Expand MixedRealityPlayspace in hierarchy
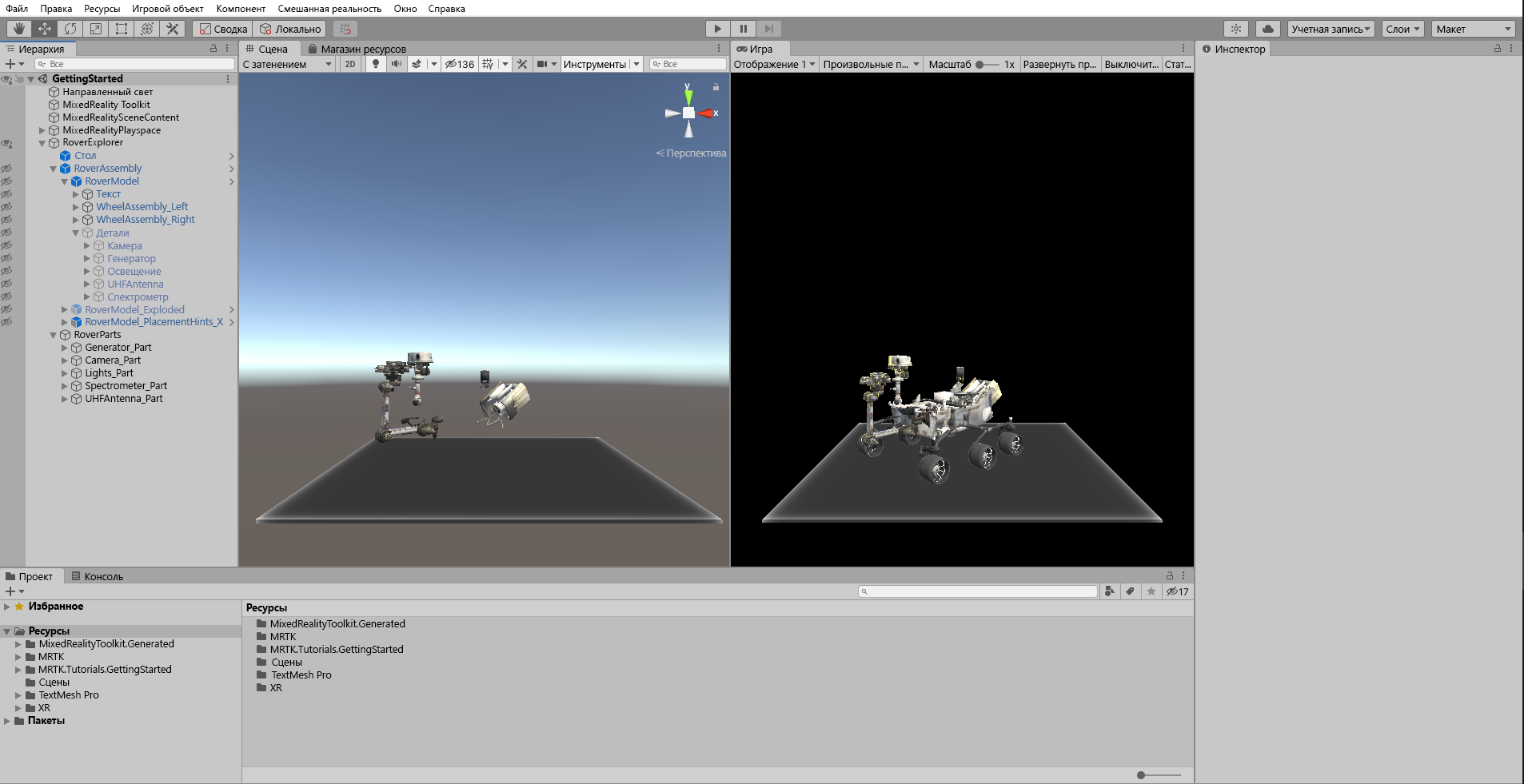Image resolution: width=1524 pixels, height=784 pixels. click(x=42, y=130)
